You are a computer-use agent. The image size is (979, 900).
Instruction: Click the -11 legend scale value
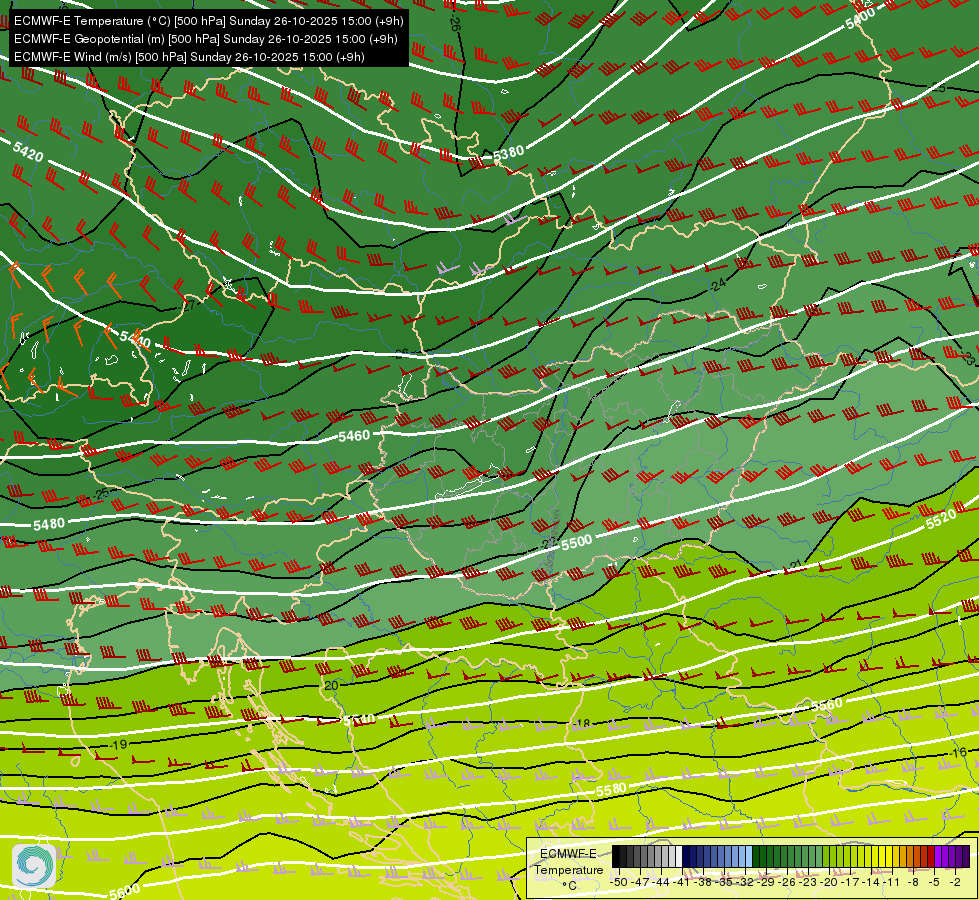892,882
